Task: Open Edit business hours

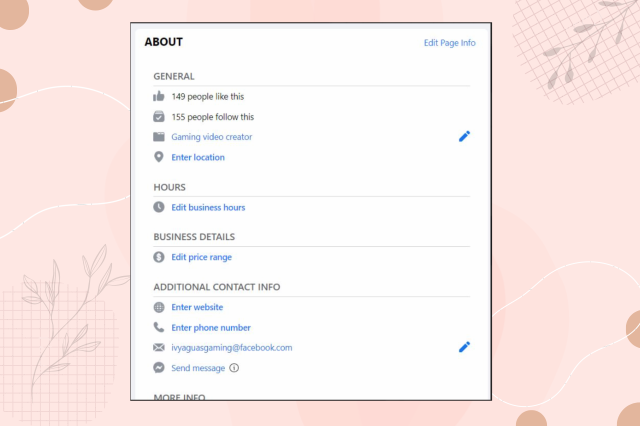Action: 208,207
